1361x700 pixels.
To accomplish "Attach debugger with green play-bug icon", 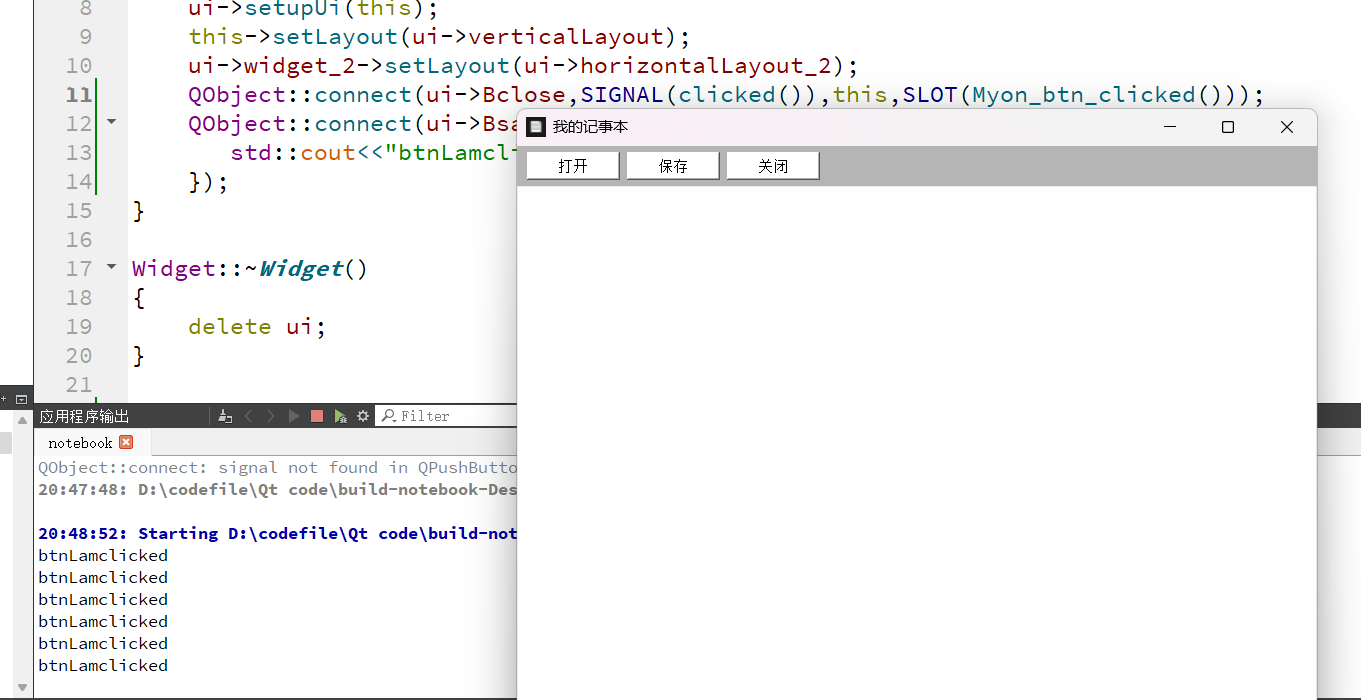I will [341, 416].
